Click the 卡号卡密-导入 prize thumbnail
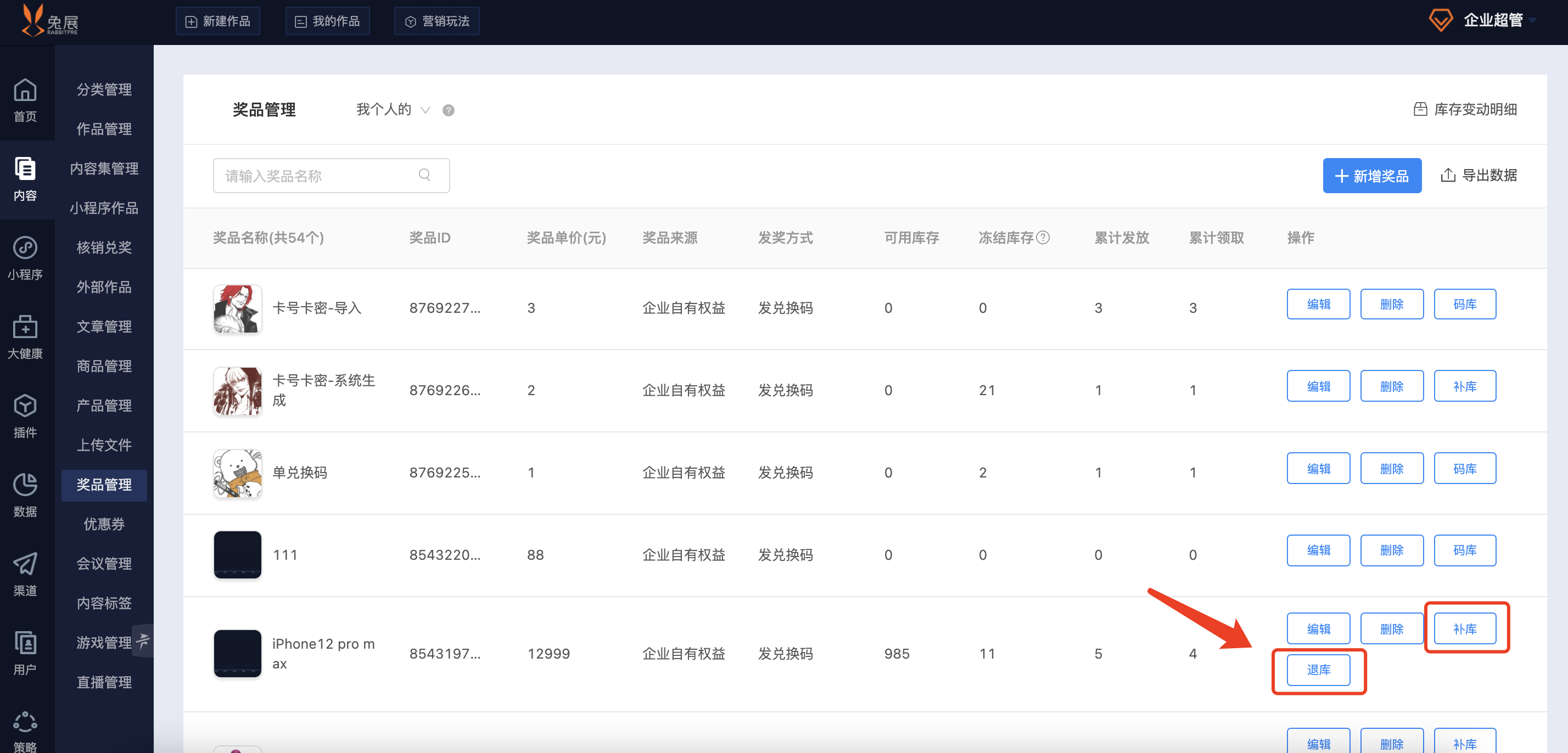 click(237, 308)
